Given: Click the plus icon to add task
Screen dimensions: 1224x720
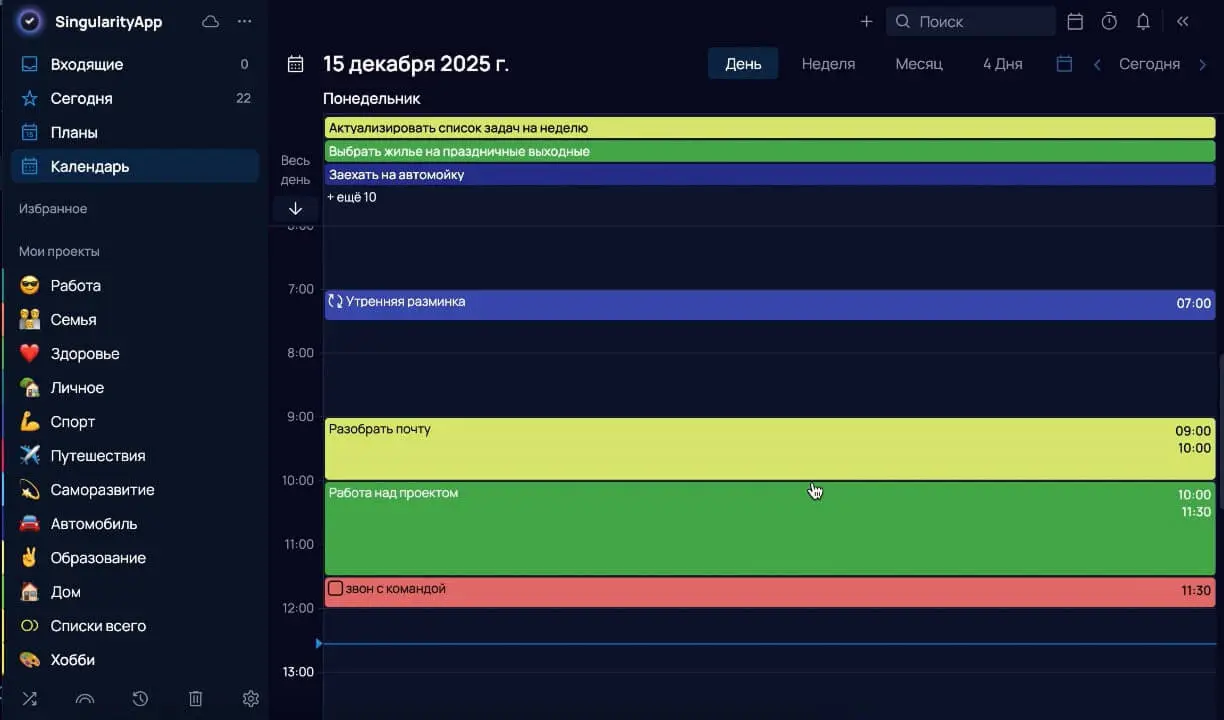Looking at the screenshot, I should [x=866, y=21].
